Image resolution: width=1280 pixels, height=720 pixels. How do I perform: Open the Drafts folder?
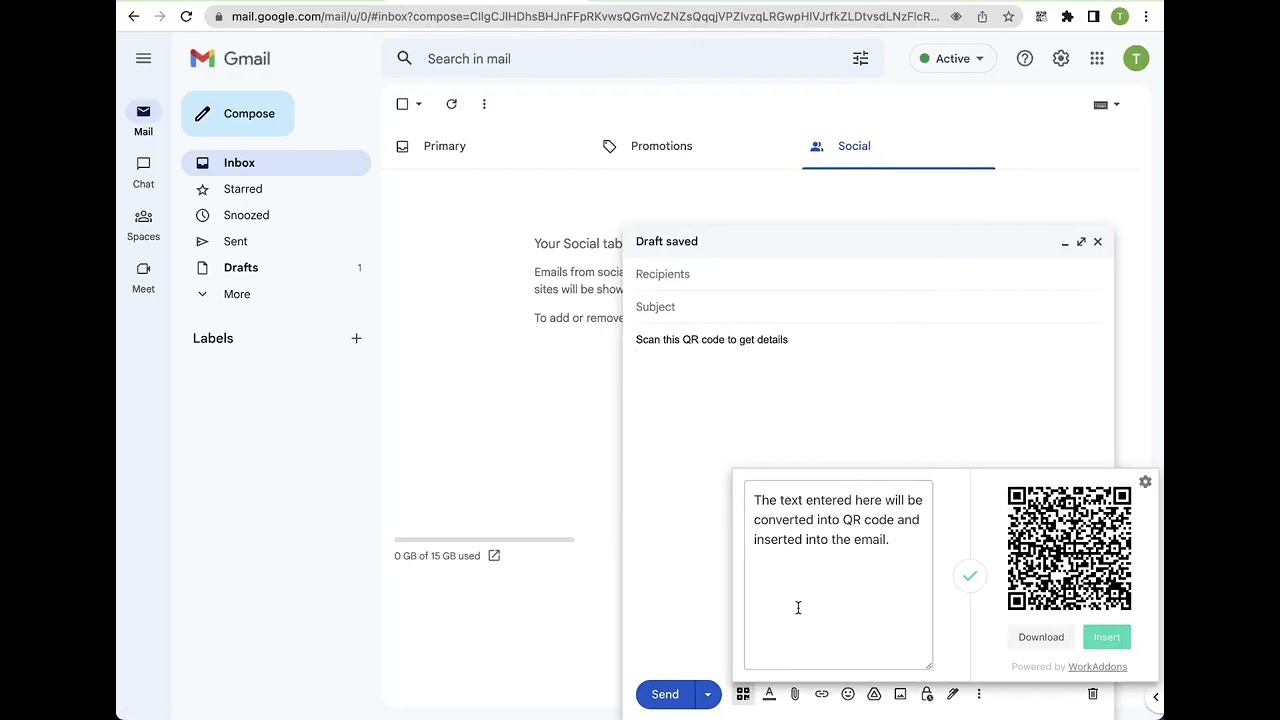tap(276, 268)
